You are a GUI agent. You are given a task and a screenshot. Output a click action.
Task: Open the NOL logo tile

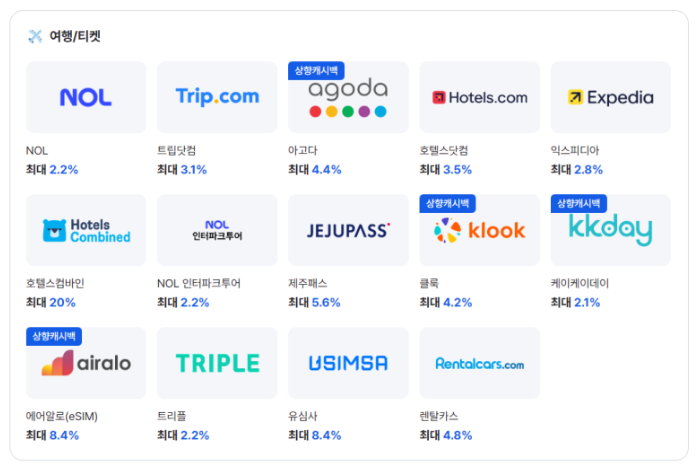86,97
